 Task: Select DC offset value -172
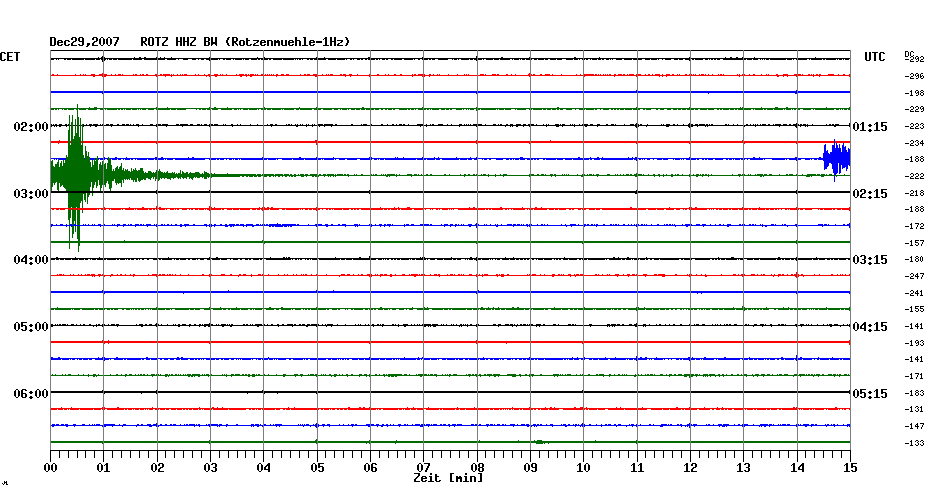914,226
